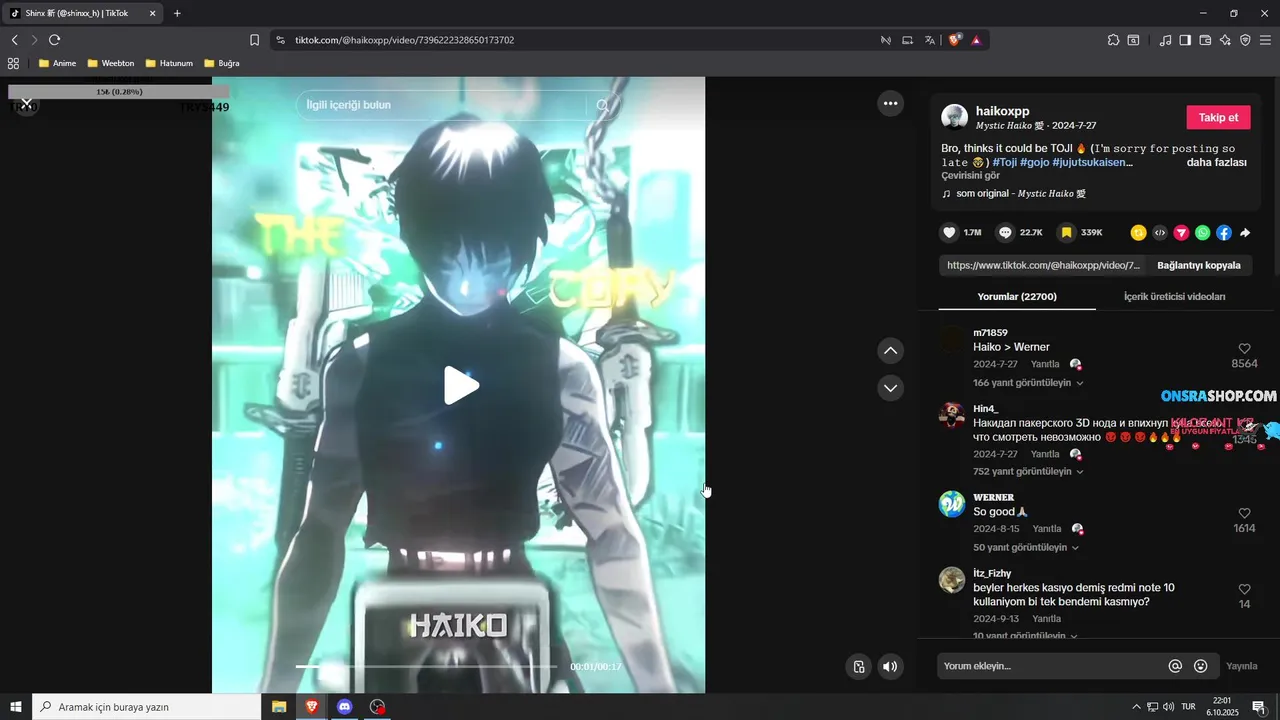
Task: Click the browser reload button
Action: (54, 40)
